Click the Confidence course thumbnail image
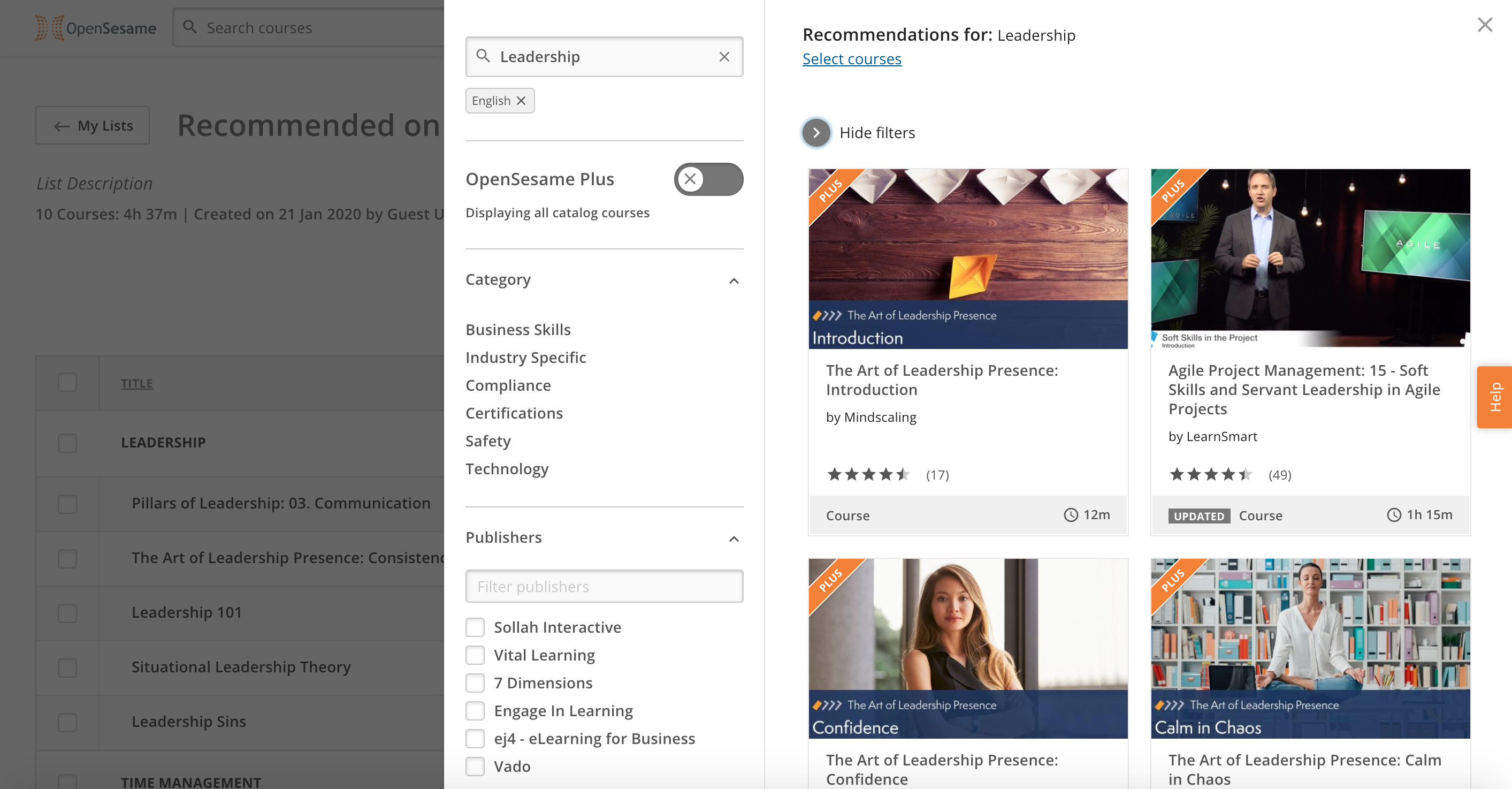 (968, 648)
